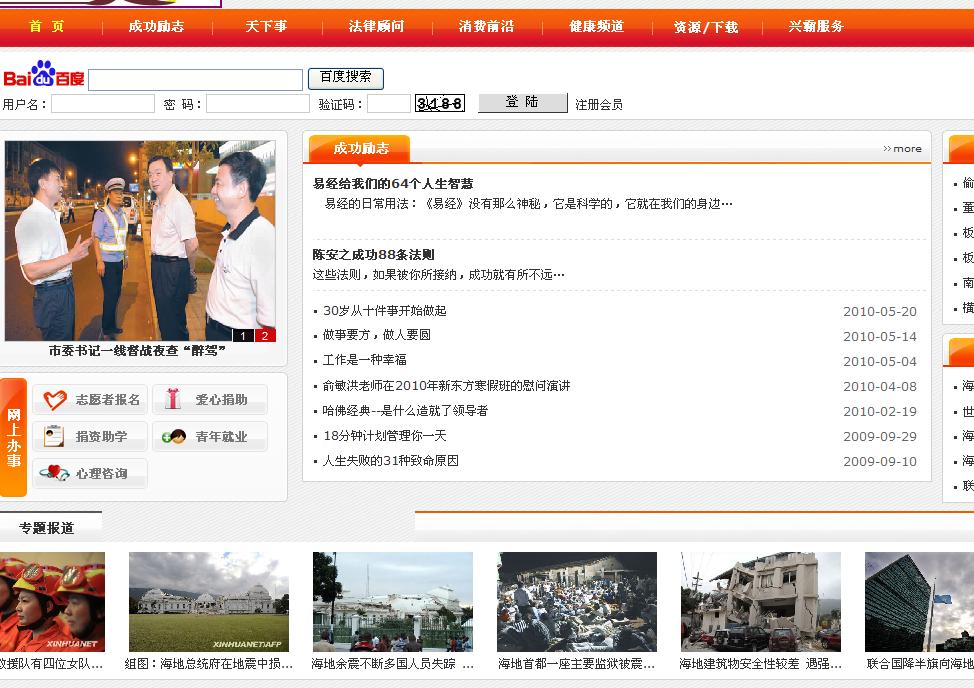Open caption 海地首都一座主要监狱被震…
The image size is (974, 688).
pos(576,664)
